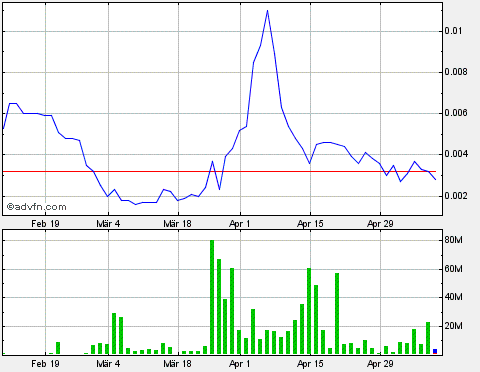Select the 0.01 price axis label

[x=453, y=31]
